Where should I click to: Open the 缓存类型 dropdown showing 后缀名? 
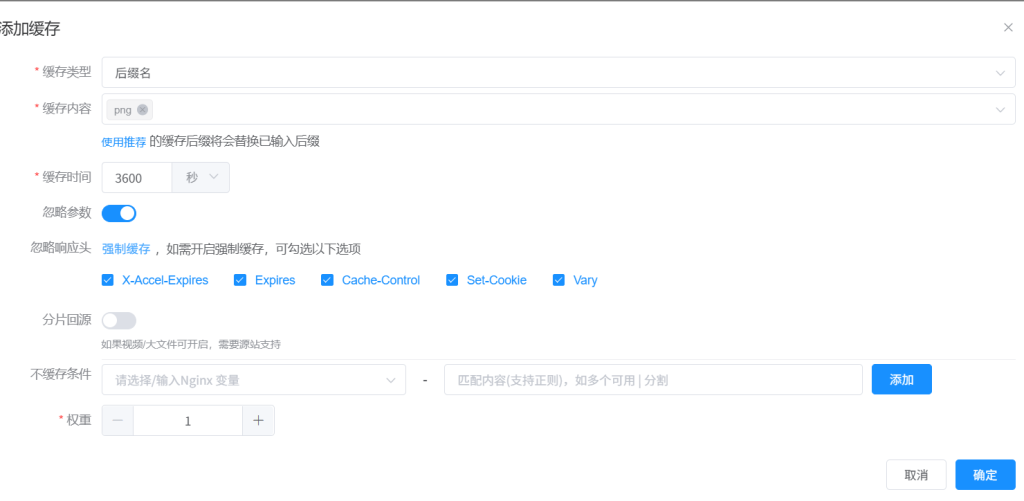(558, 72)
